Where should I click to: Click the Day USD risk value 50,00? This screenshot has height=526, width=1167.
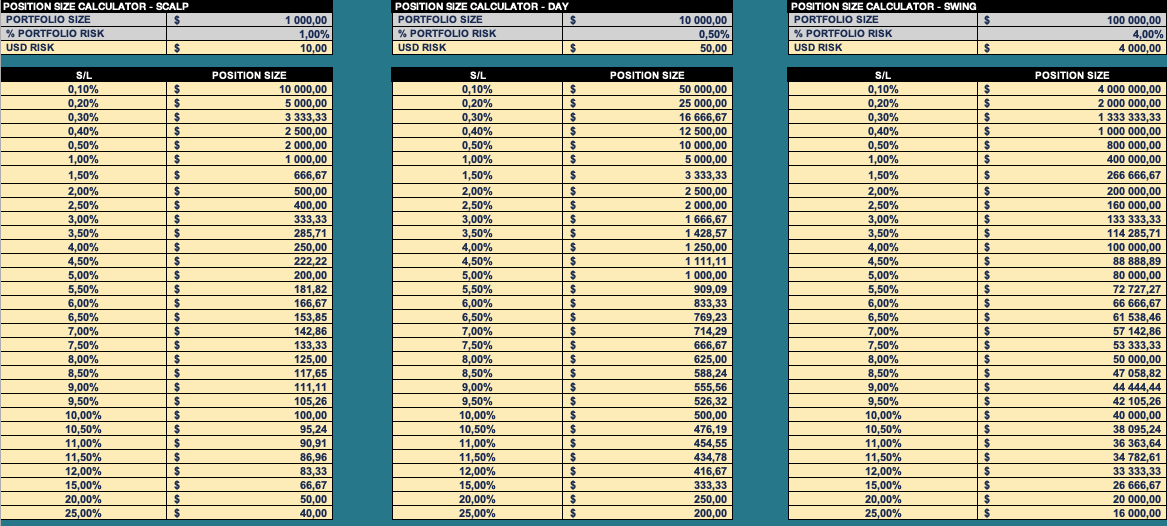(648, 48)
